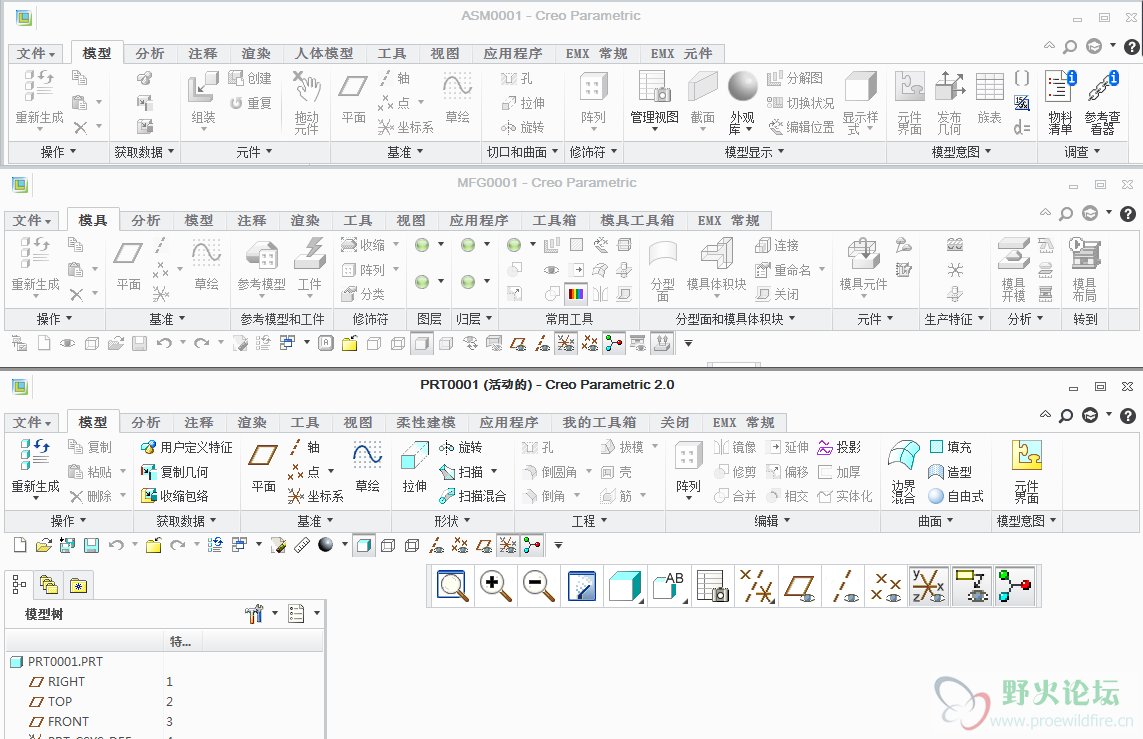Toggle shaded display in the PRT0001 quick access toolbar
The width and height of the screenshot is (1143, 739).
coord(363,545)
